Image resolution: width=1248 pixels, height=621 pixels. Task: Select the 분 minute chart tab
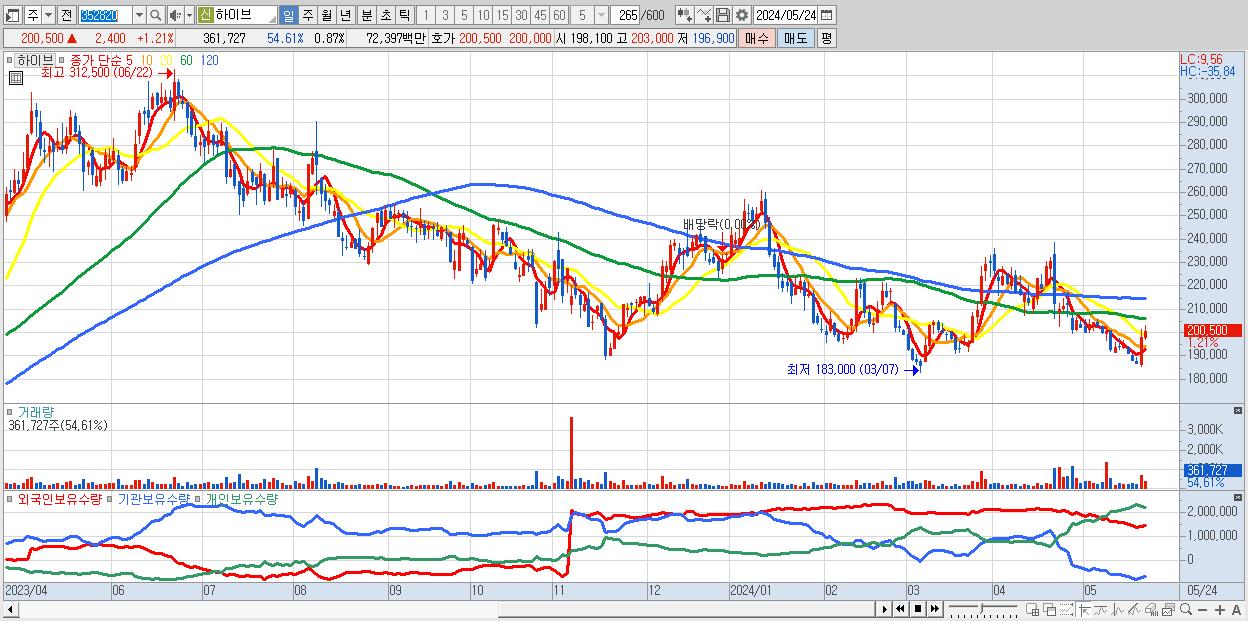point(366,15)
